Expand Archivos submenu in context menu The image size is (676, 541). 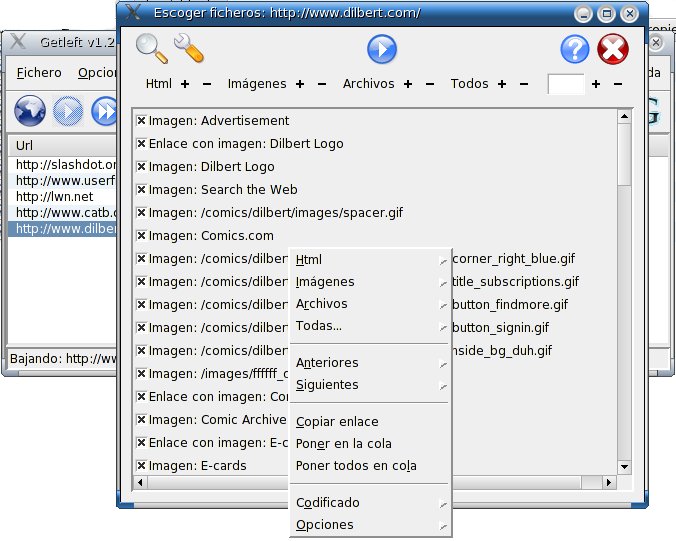click(371, 304)
